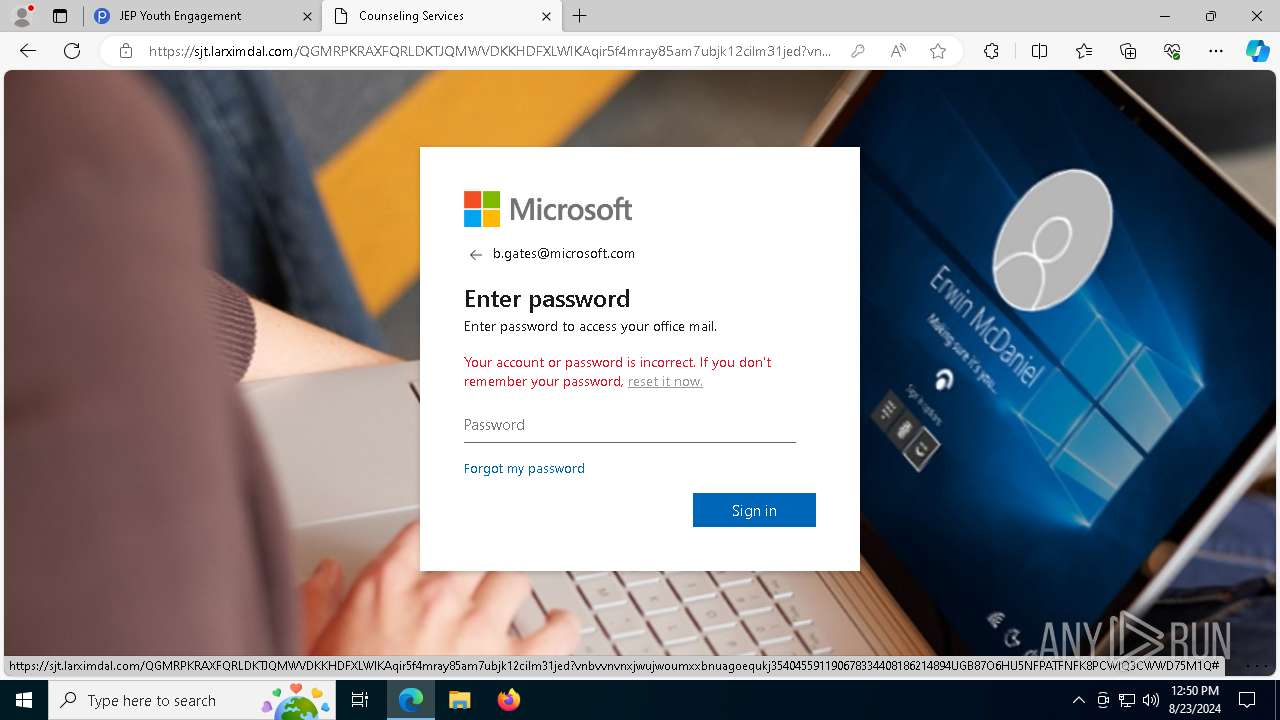
Task: Open the volume control tray icon
Action: [1151, 700]
